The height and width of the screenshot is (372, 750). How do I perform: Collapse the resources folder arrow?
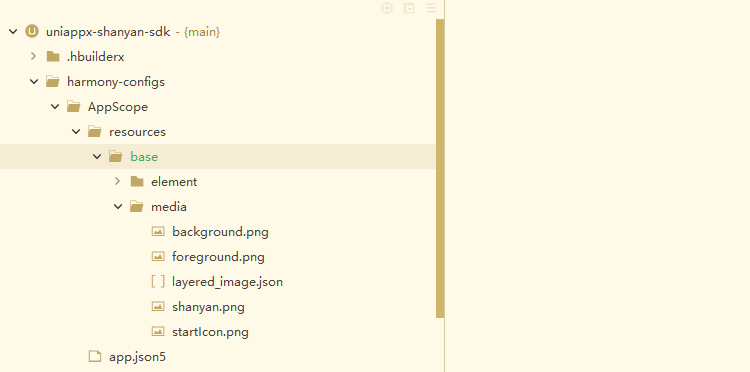coord(76,131)
